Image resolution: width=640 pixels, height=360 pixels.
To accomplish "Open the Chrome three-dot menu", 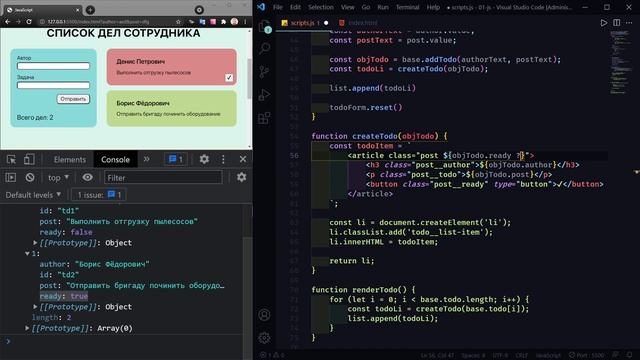I will [245, 22].
